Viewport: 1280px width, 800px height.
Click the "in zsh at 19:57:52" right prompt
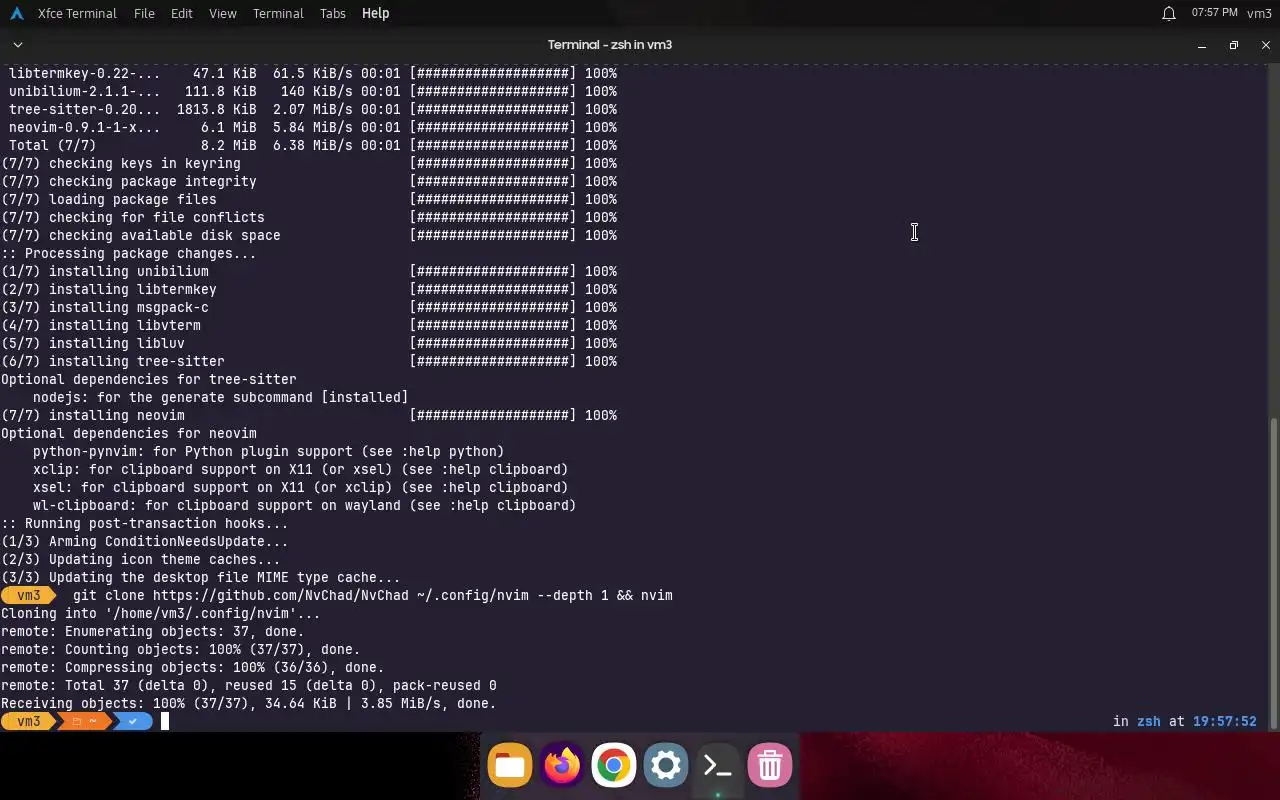point(1184,721)
